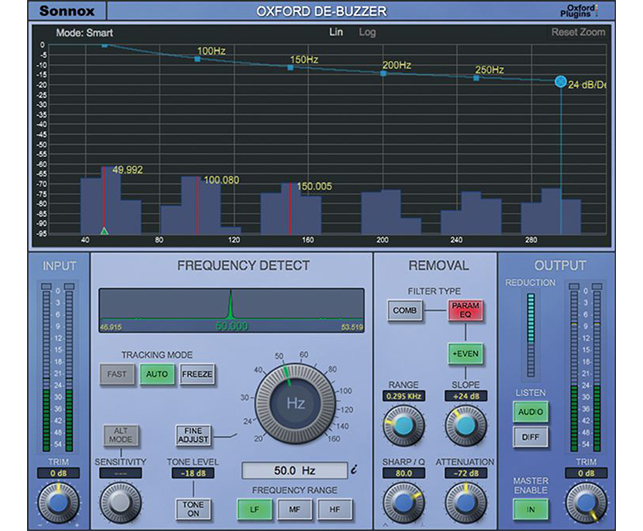Viewport: 643px width, 531px height.
Task: Toggle ALT MODE button
Action: (121, 435)
